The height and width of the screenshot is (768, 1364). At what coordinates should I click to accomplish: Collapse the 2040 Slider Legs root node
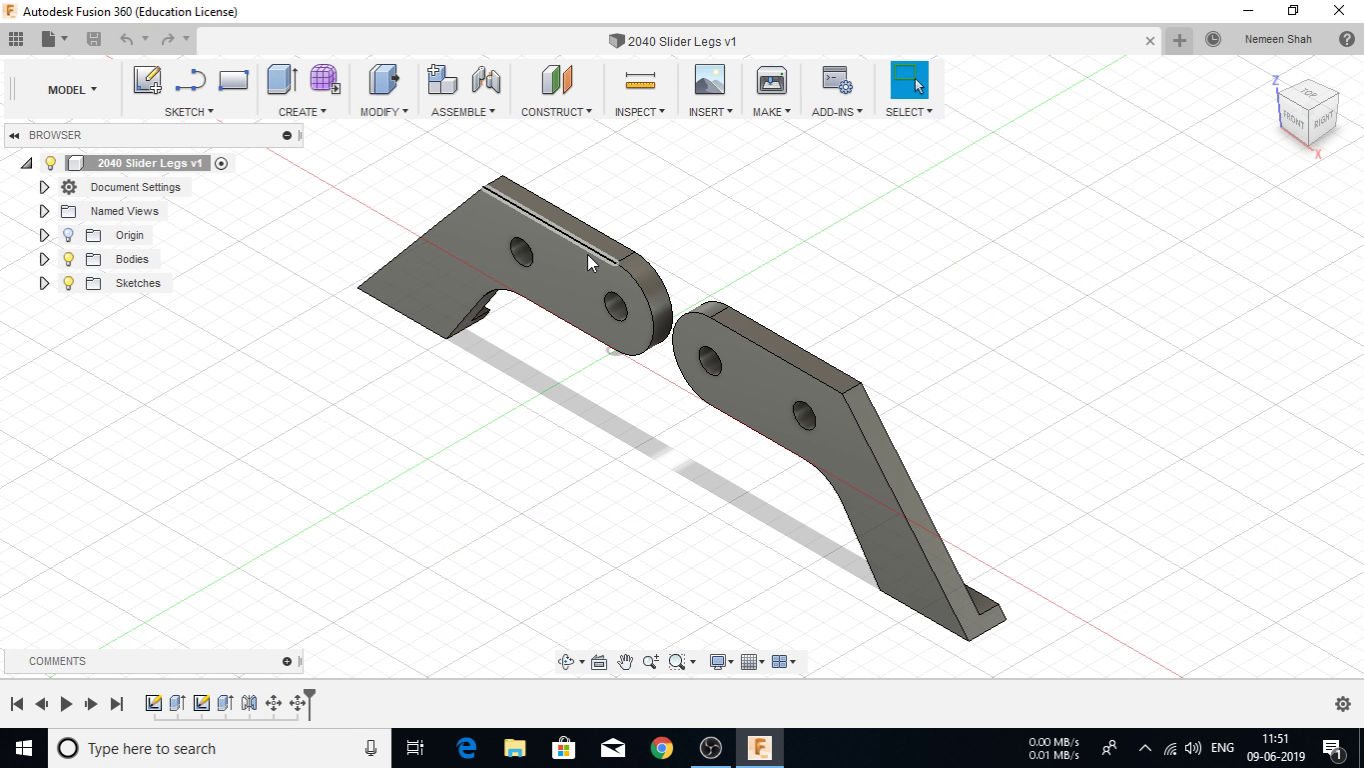(27, 163)
